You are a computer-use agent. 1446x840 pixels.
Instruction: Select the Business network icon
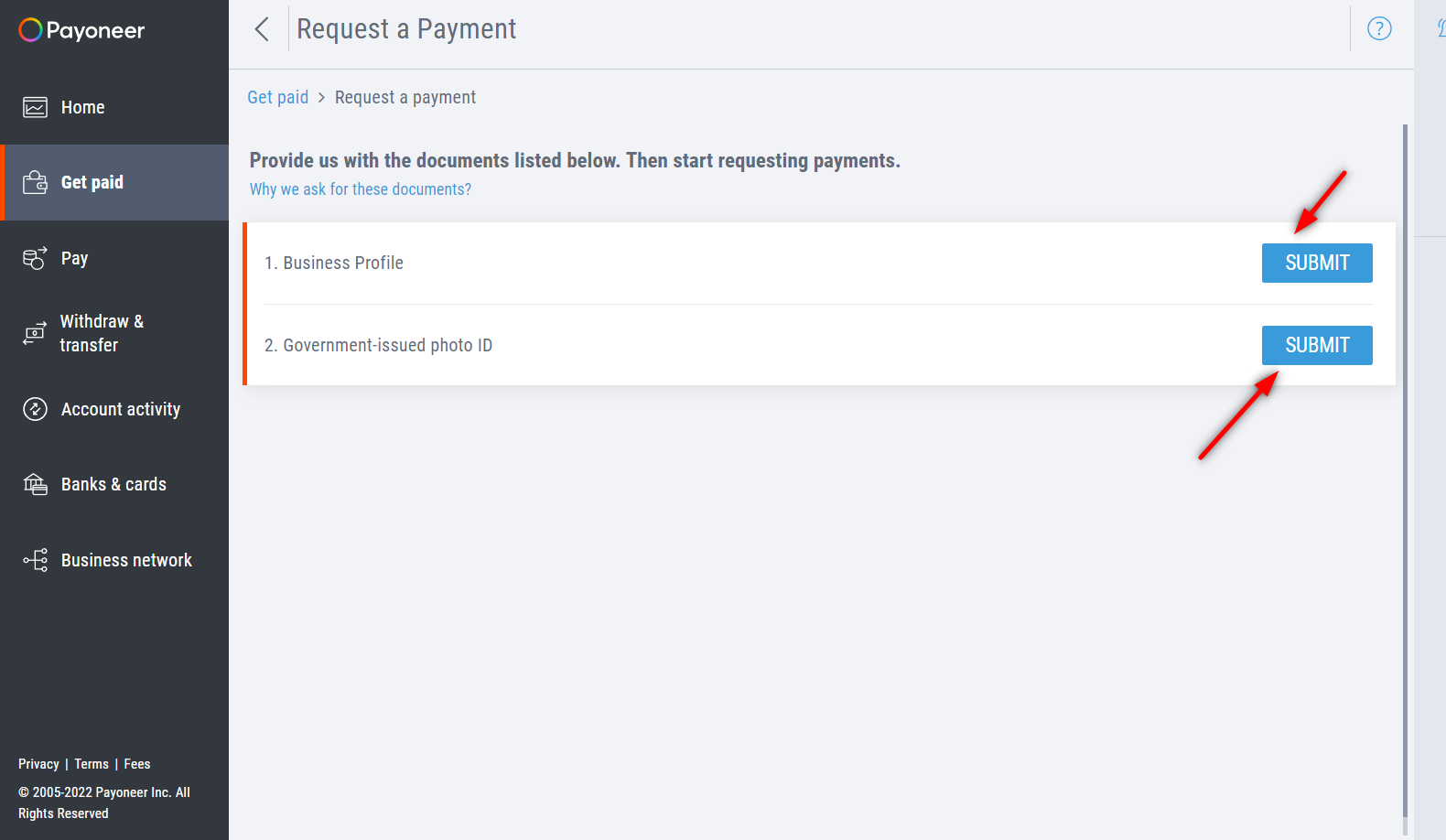click(x=35, y=559)
